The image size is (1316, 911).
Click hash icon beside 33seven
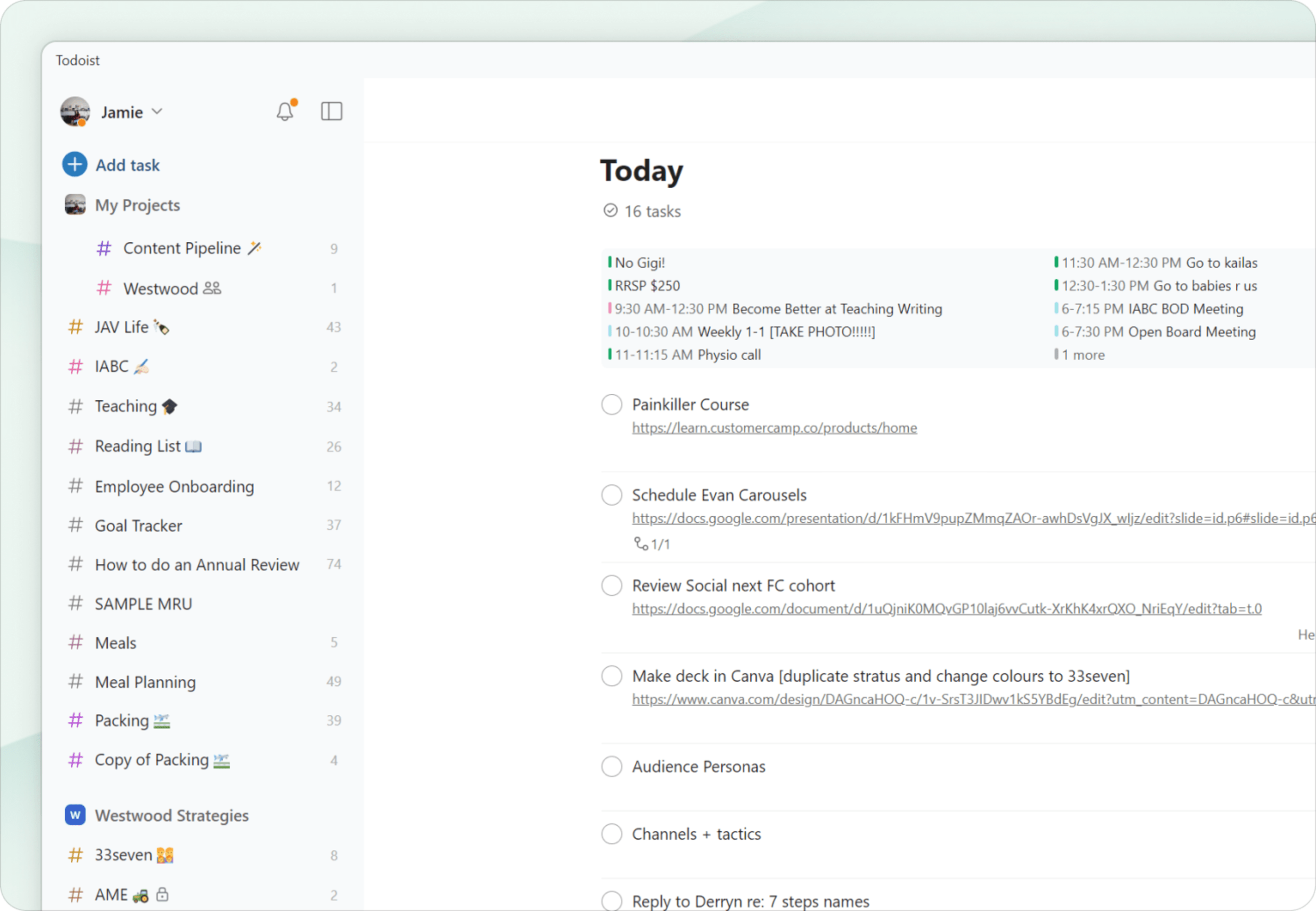tap(75, 854)
